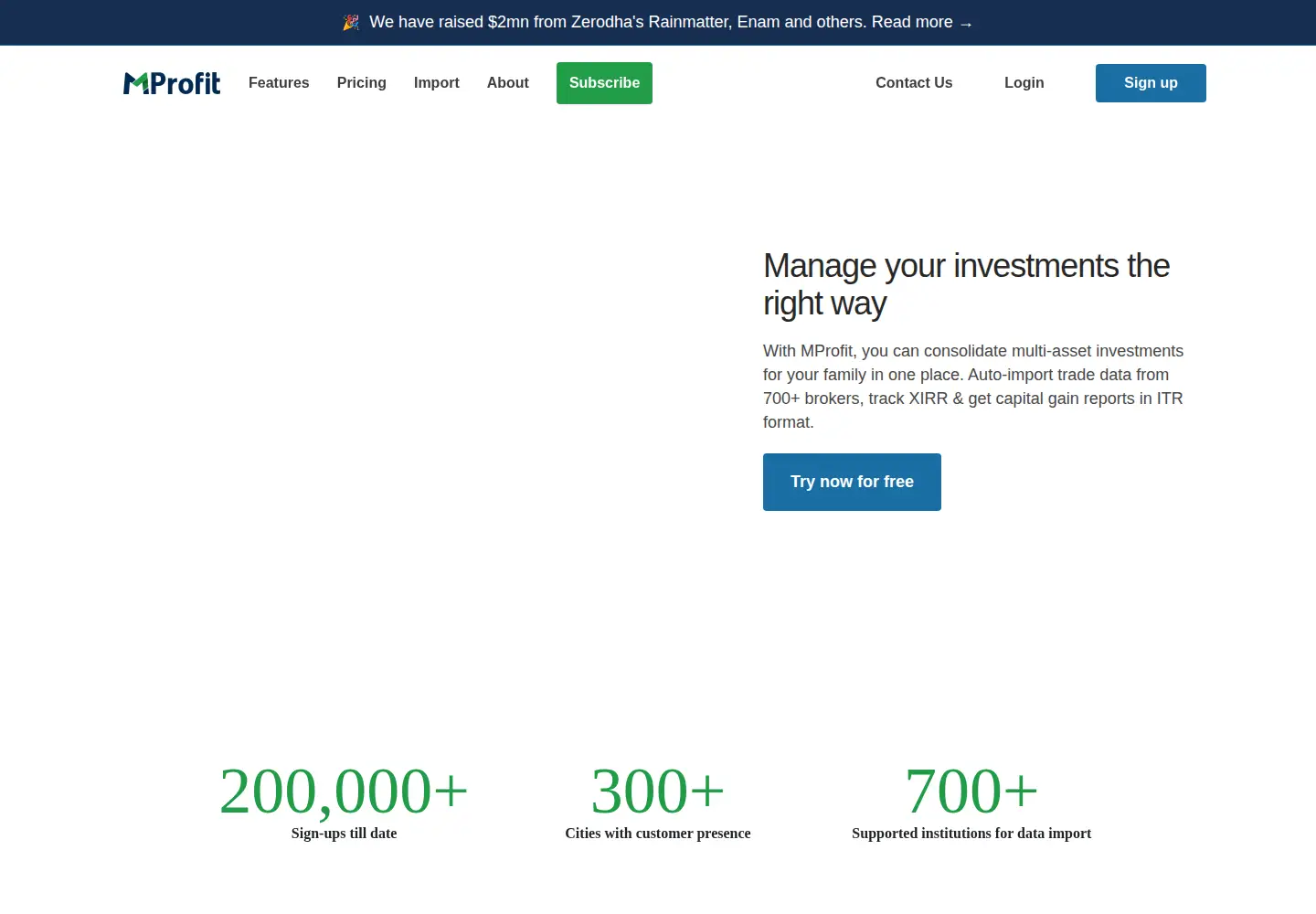
Task: Click the MProfit logo
Action: click(172, 83)
